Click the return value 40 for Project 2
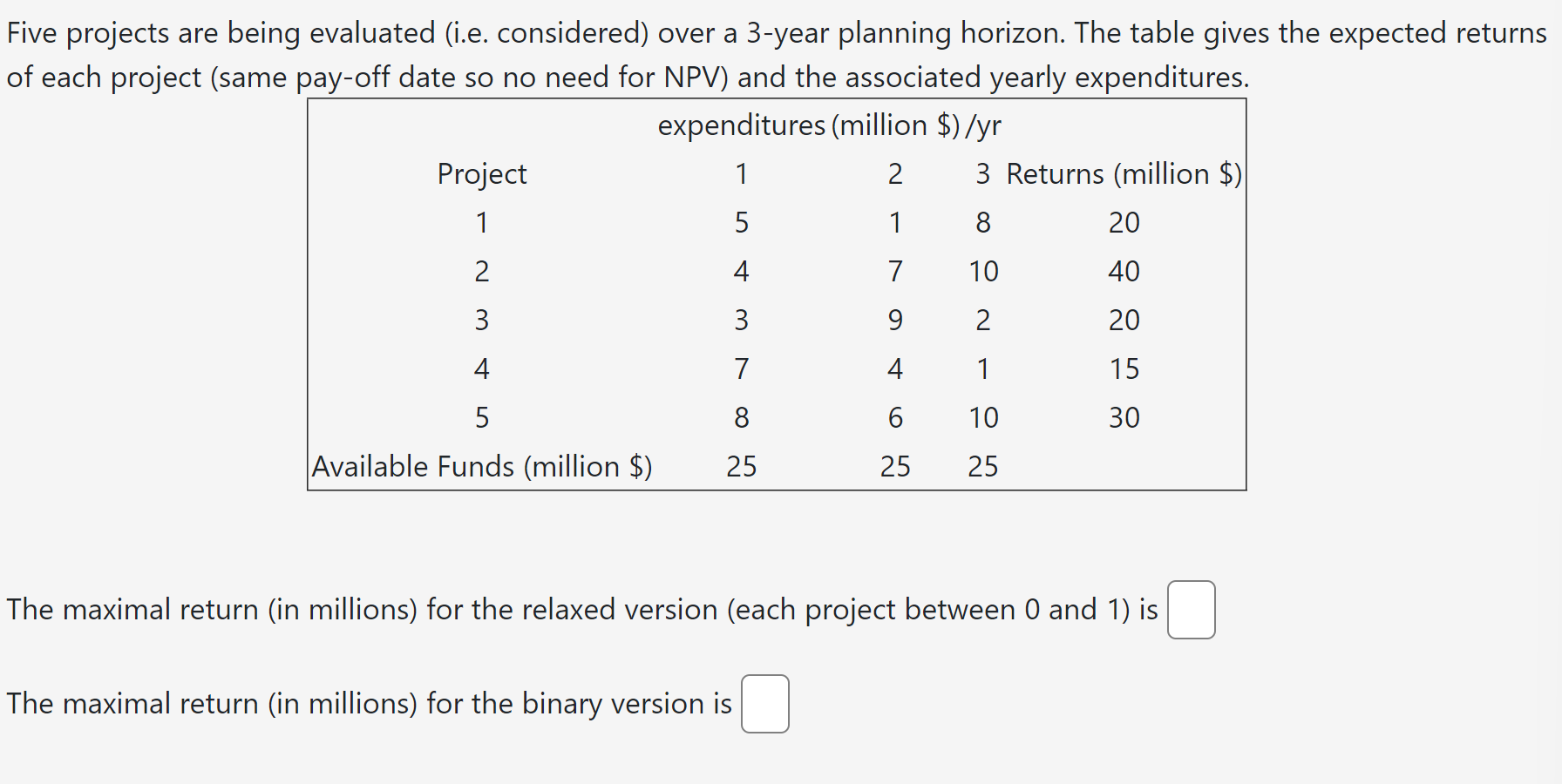Viewport: 1562px width, 784px height. tap(1123, 272)
